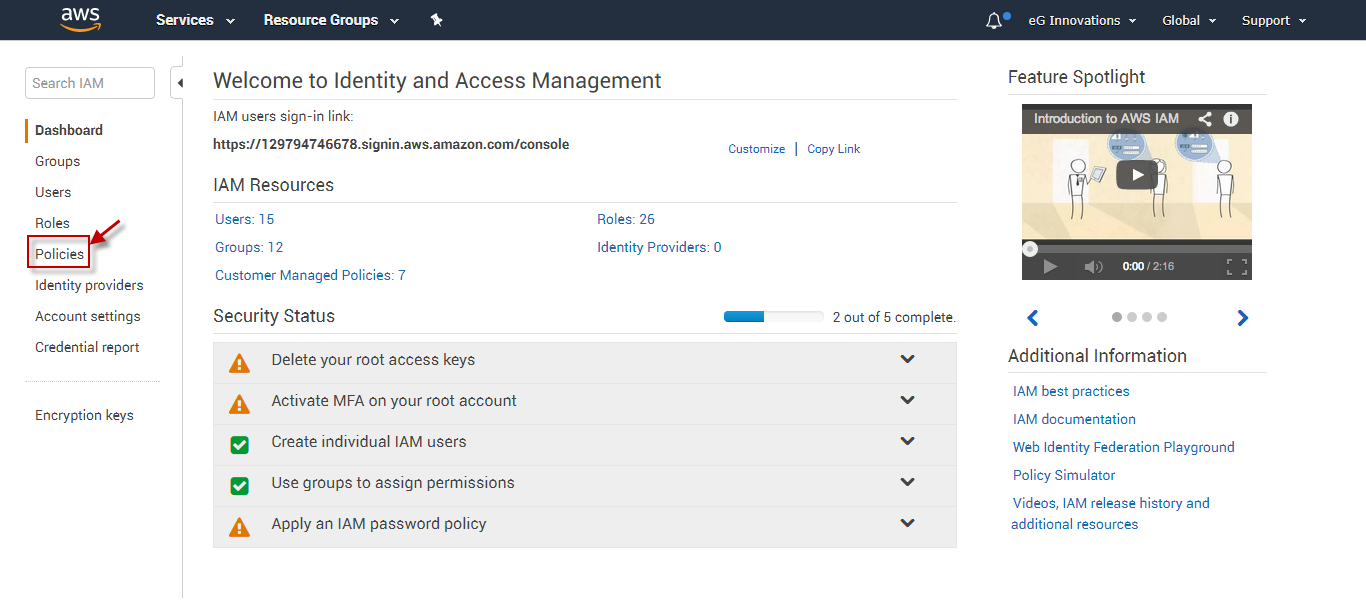The width and height of the screenshot is (1366, 604).
Task: Select the first carousel dot
Action: [1117, 317]
